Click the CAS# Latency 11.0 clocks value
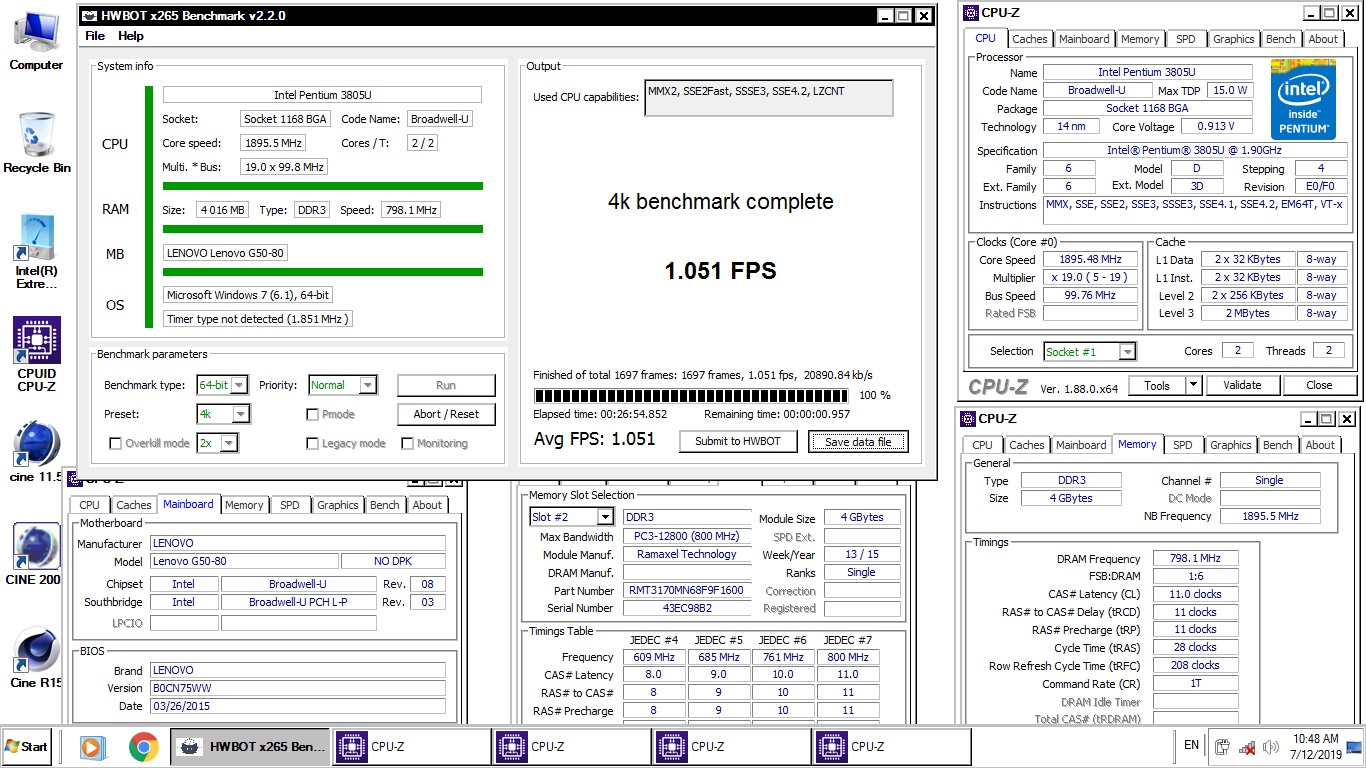Viewport: 1366px width, 768px height. [1195, 594]
